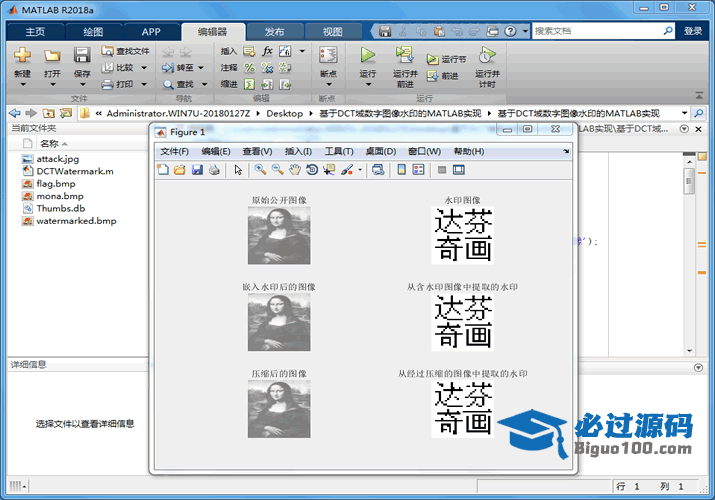Click Hide Plot Tools icon in Figure 1
Image resolution: width=715 pixels, height=500 pixels.
(x=441, y=170)
